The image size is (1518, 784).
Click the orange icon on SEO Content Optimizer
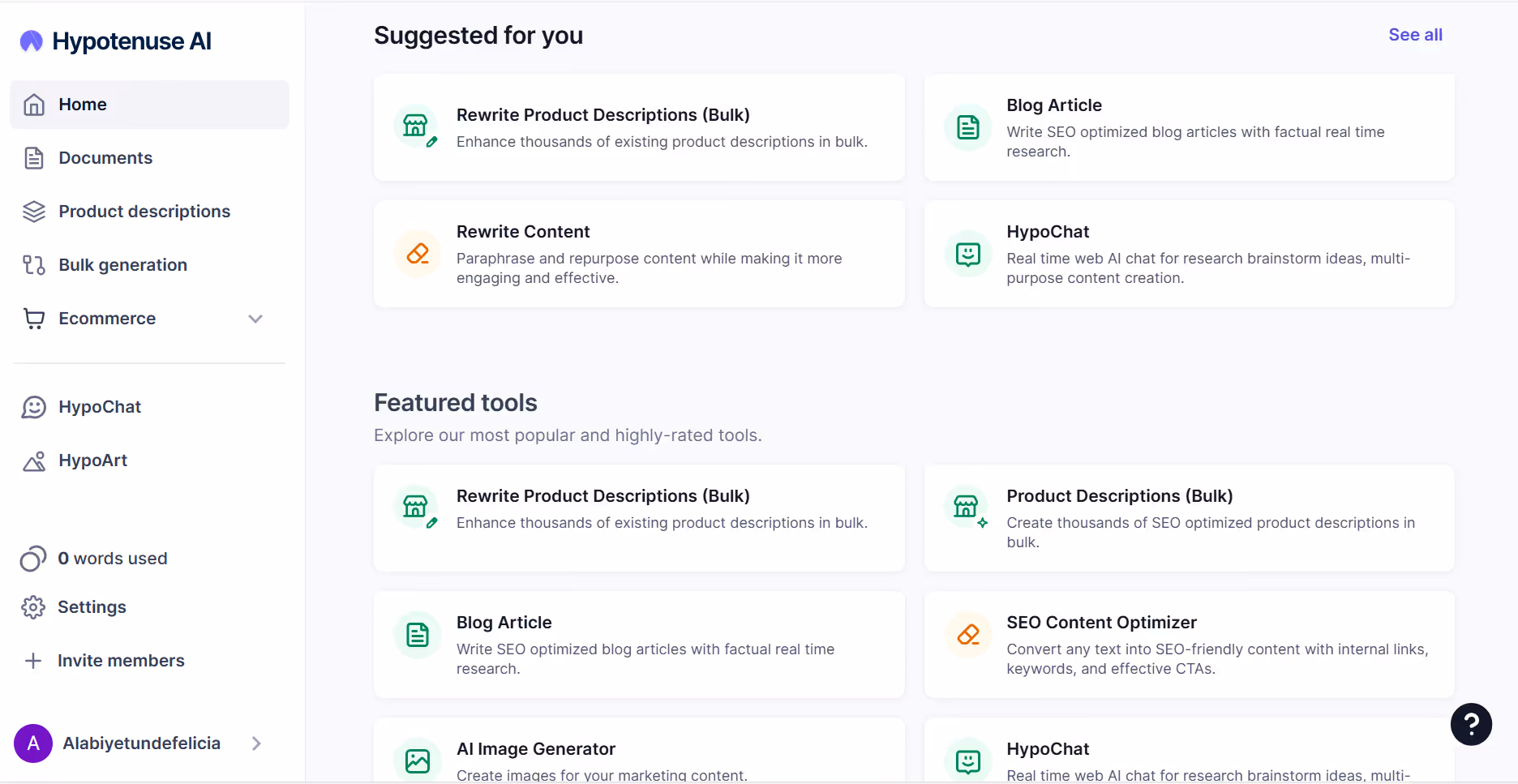[x=968, y=635]
